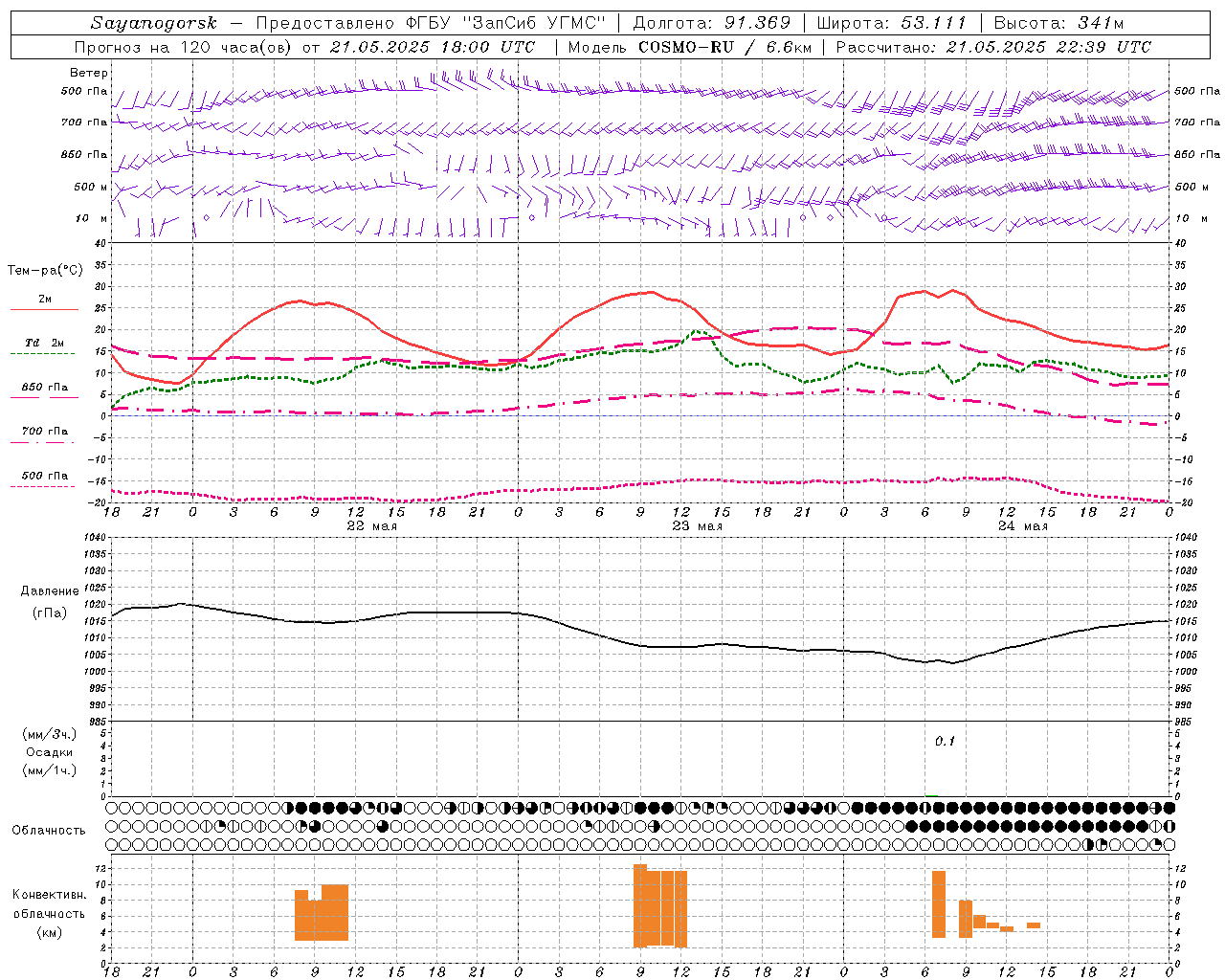1225x980 pixels.
Task: Click the '(гПа)' pressure unit label
Action: 50,613
